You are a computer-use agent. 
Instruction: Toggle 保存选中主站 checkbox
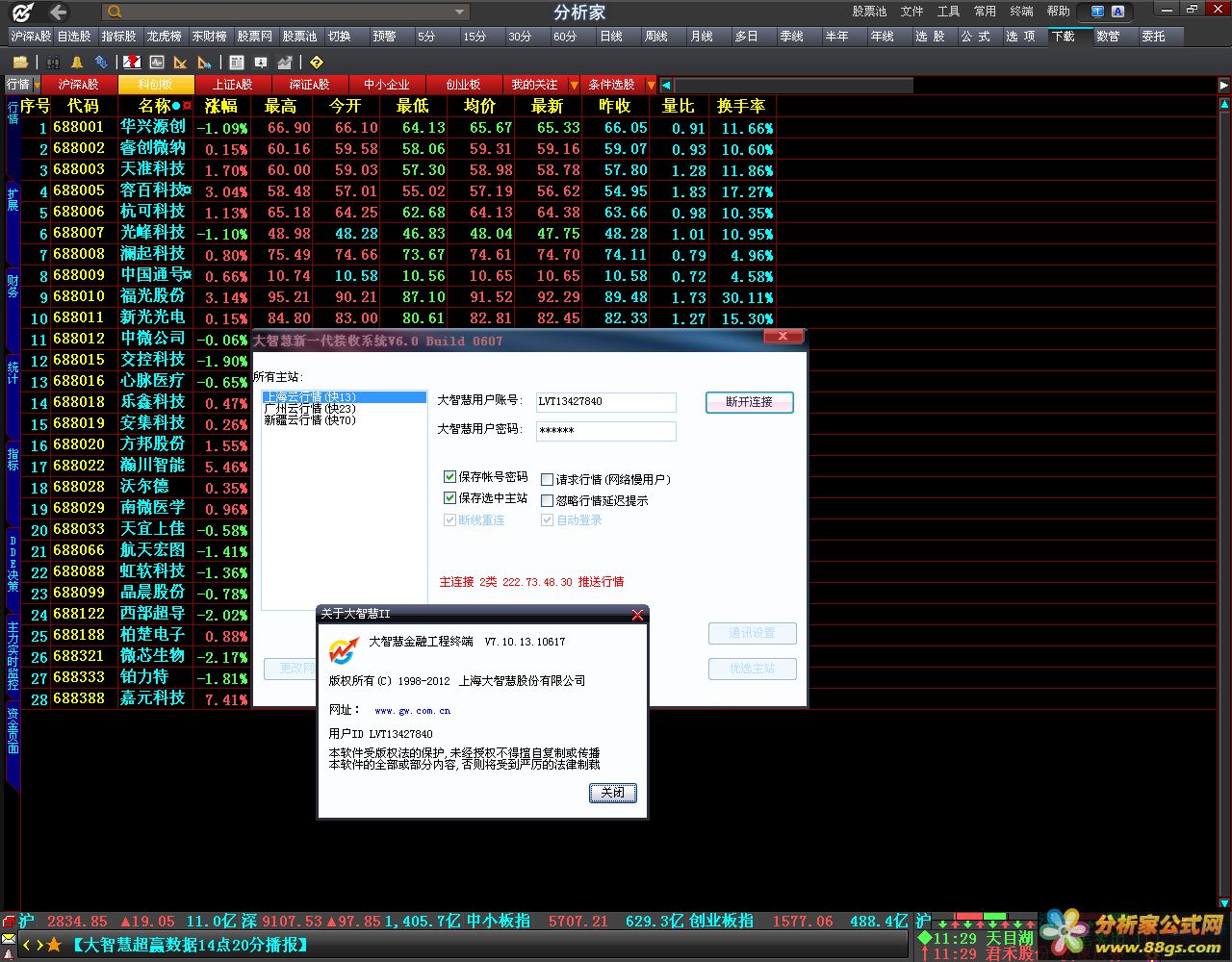click(x=449, y=497)
